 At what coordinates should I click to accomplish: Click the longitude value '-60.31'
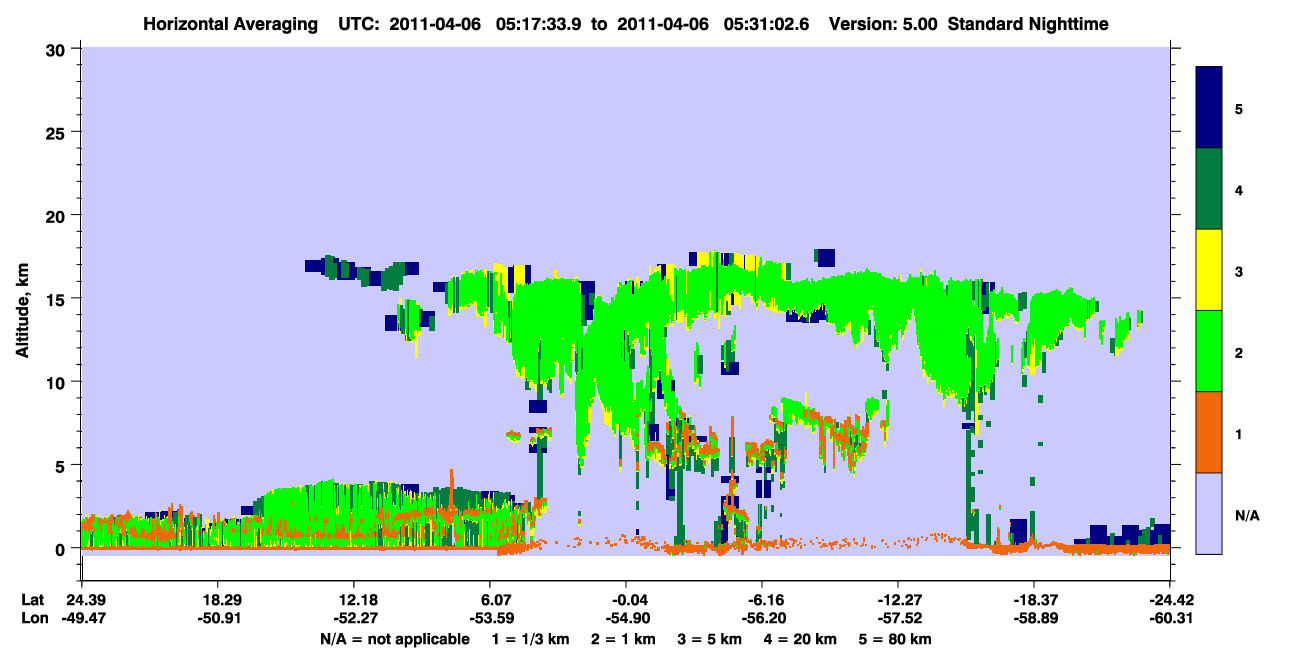(x=1170, y=619)
